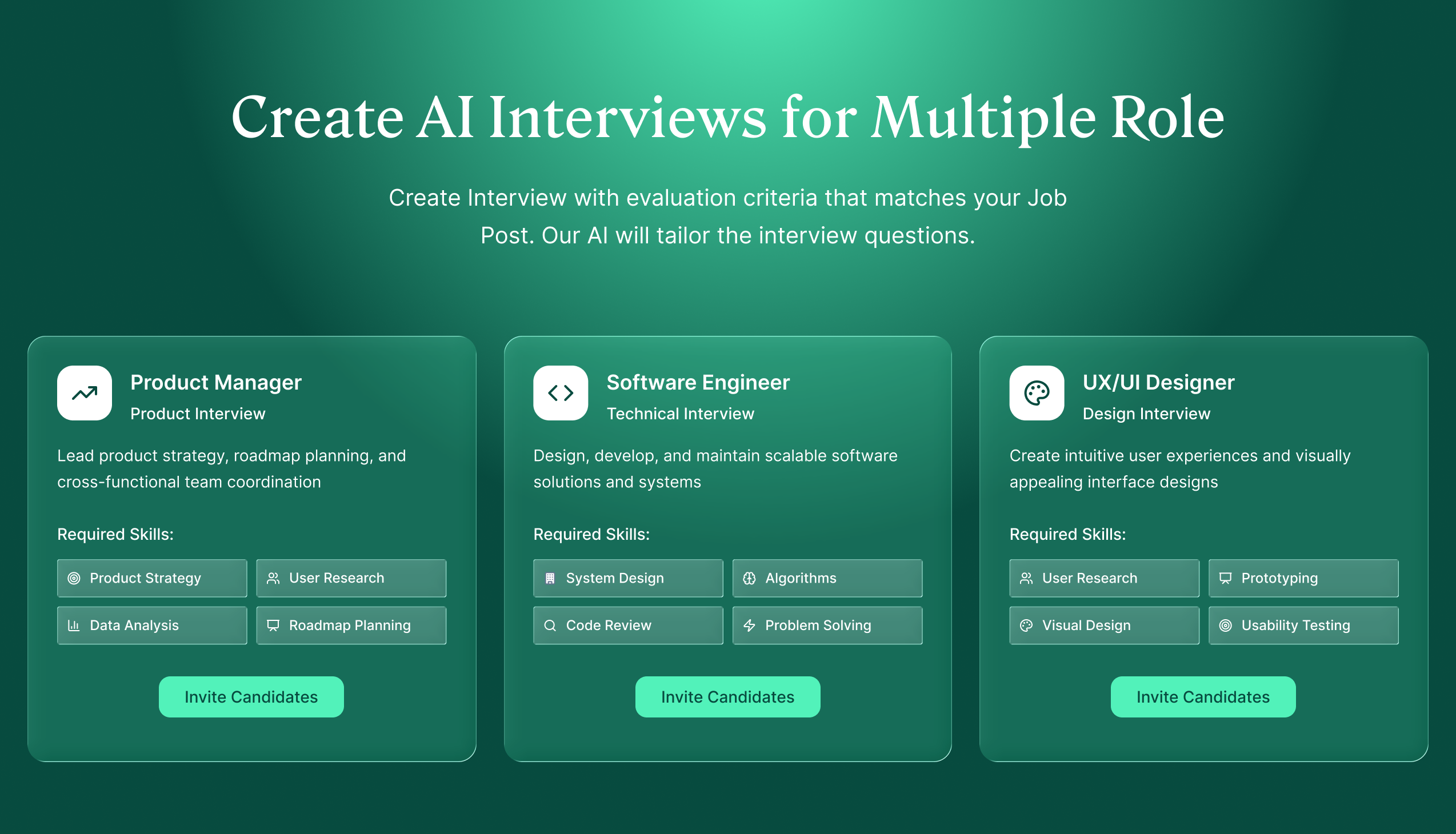Click the Product Manager trending arrow icon
1456x834 pixels.
85,393
